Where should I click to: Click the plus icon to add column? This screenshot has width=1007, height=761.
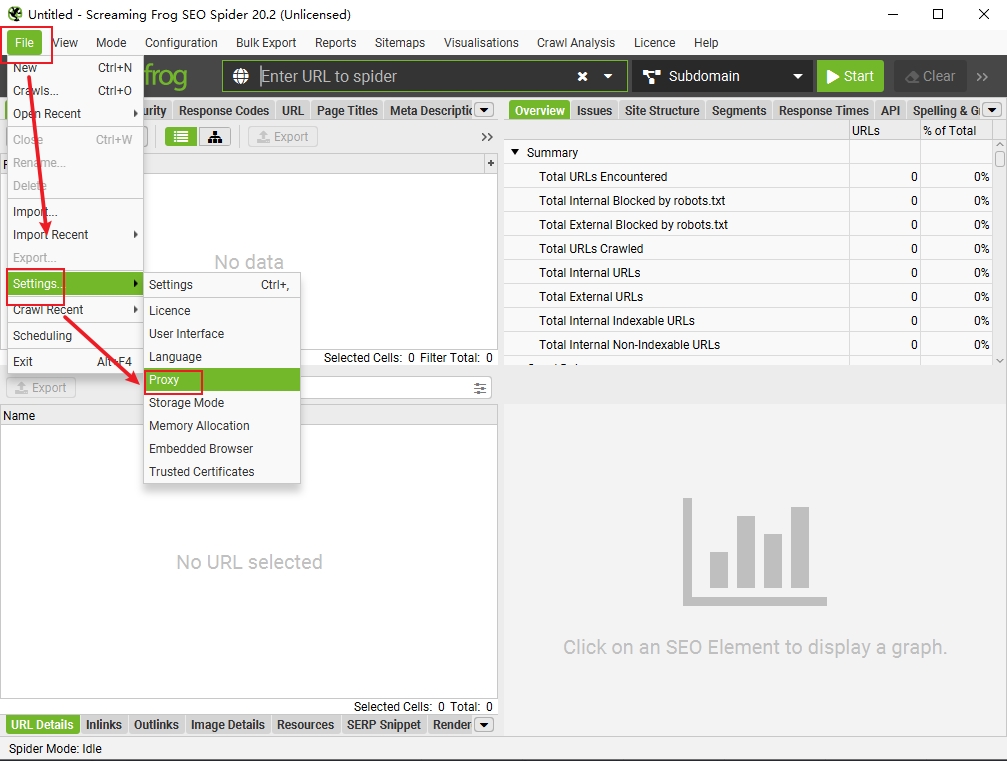tap(490, 163)
